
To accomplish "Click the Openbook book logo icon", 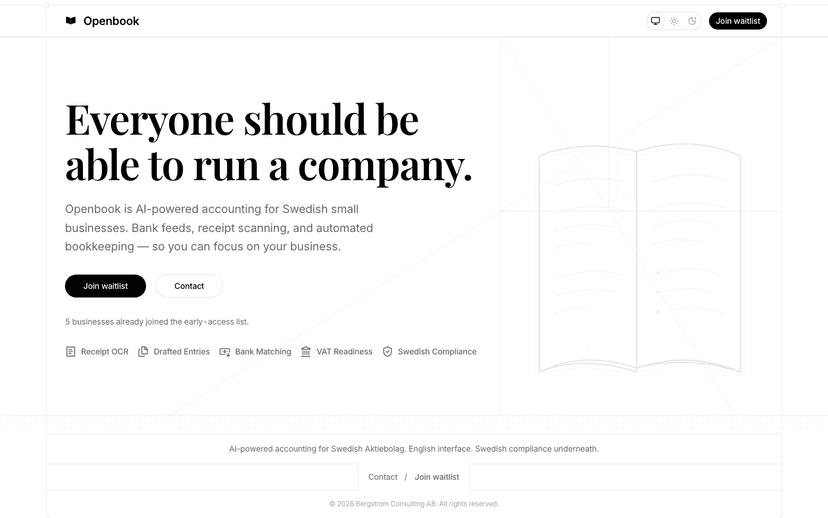I will pyautogui.click(x=71, y=21).
